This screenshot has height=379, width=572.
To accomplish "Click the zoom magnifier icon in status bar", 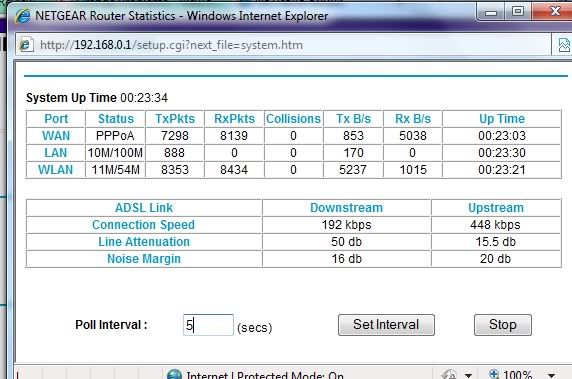I will click(x=494, y=374).
